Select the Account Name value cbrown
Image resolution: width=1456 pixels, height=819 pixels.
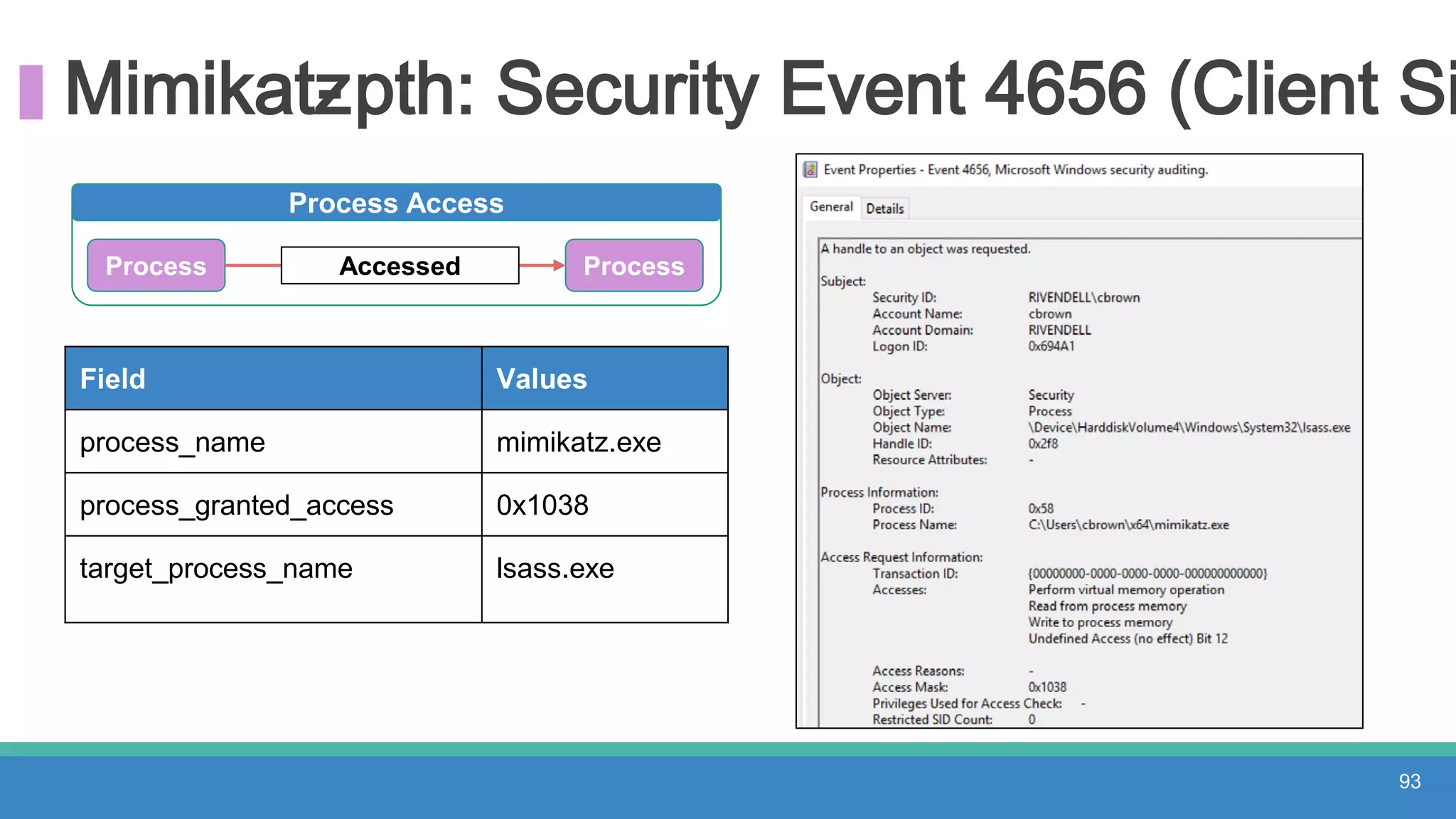1050,314
